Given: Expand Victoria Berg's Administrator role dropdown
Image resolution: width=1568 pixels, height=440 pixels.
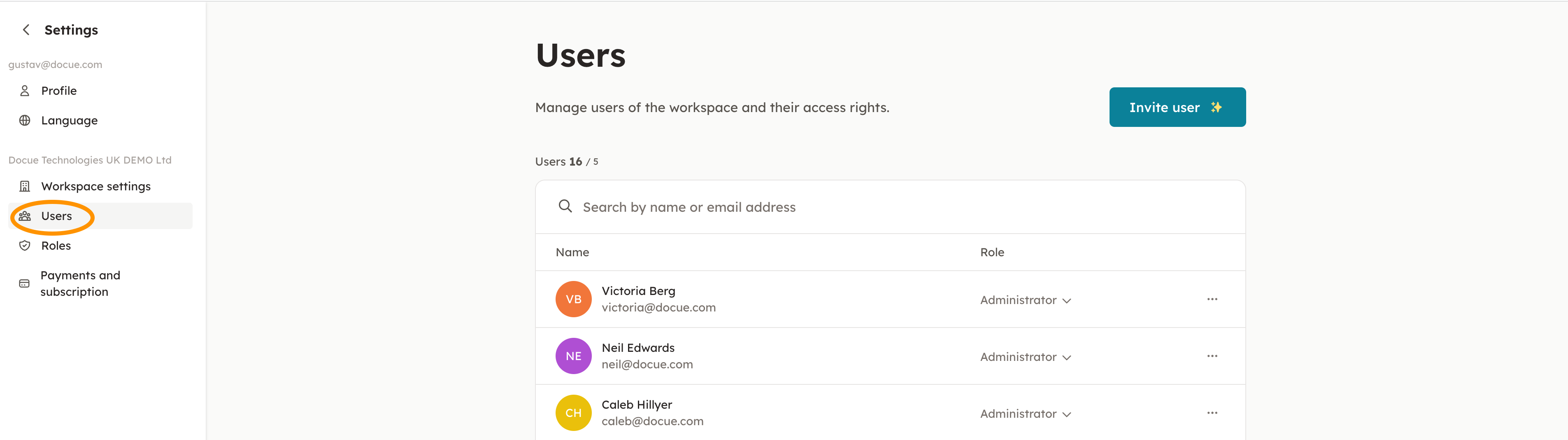Looking at the screenshot, I should point(1025,300).
